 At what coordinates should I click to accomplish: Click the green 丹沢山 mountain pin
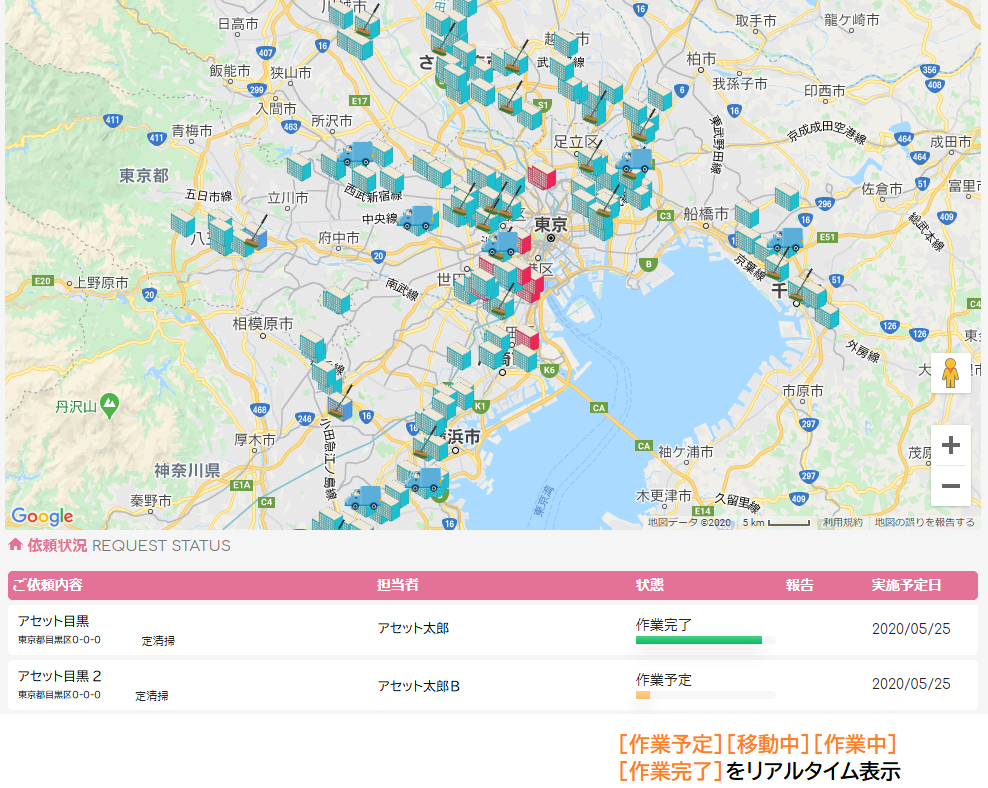click(x=110, y=406)
